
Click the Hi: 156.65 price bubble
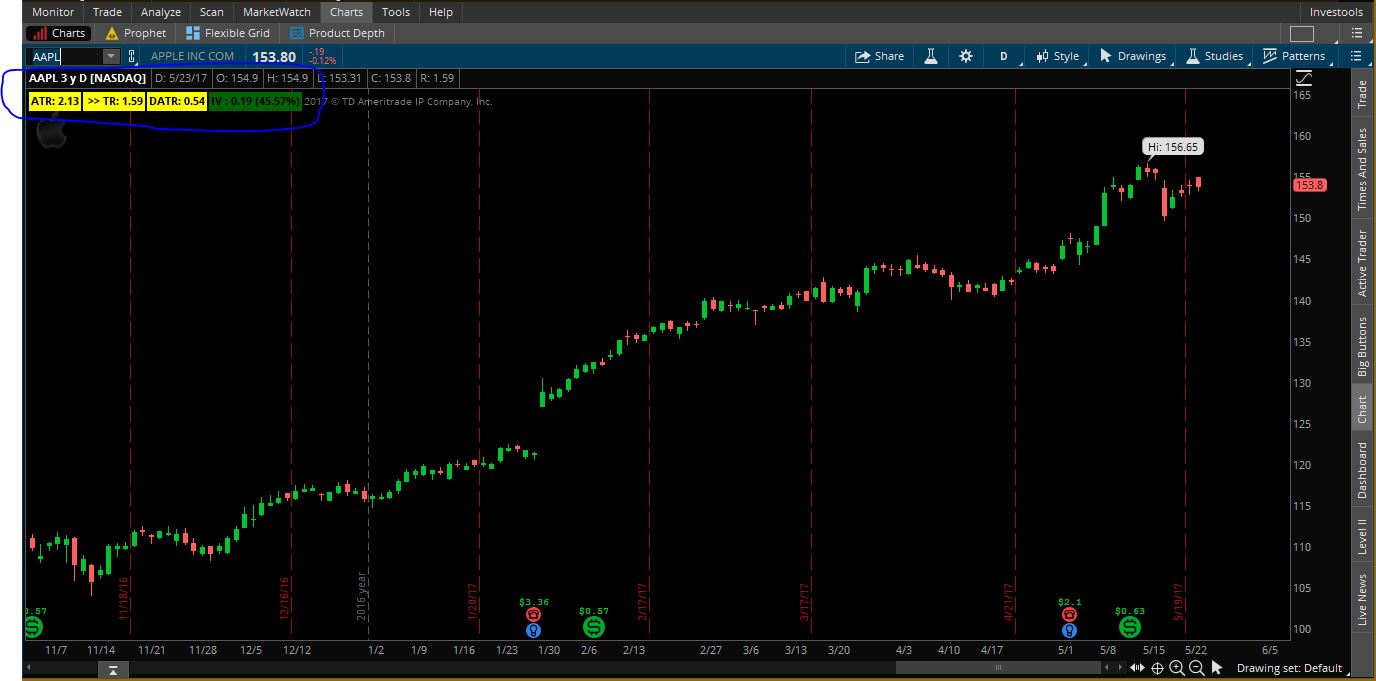1173,146
